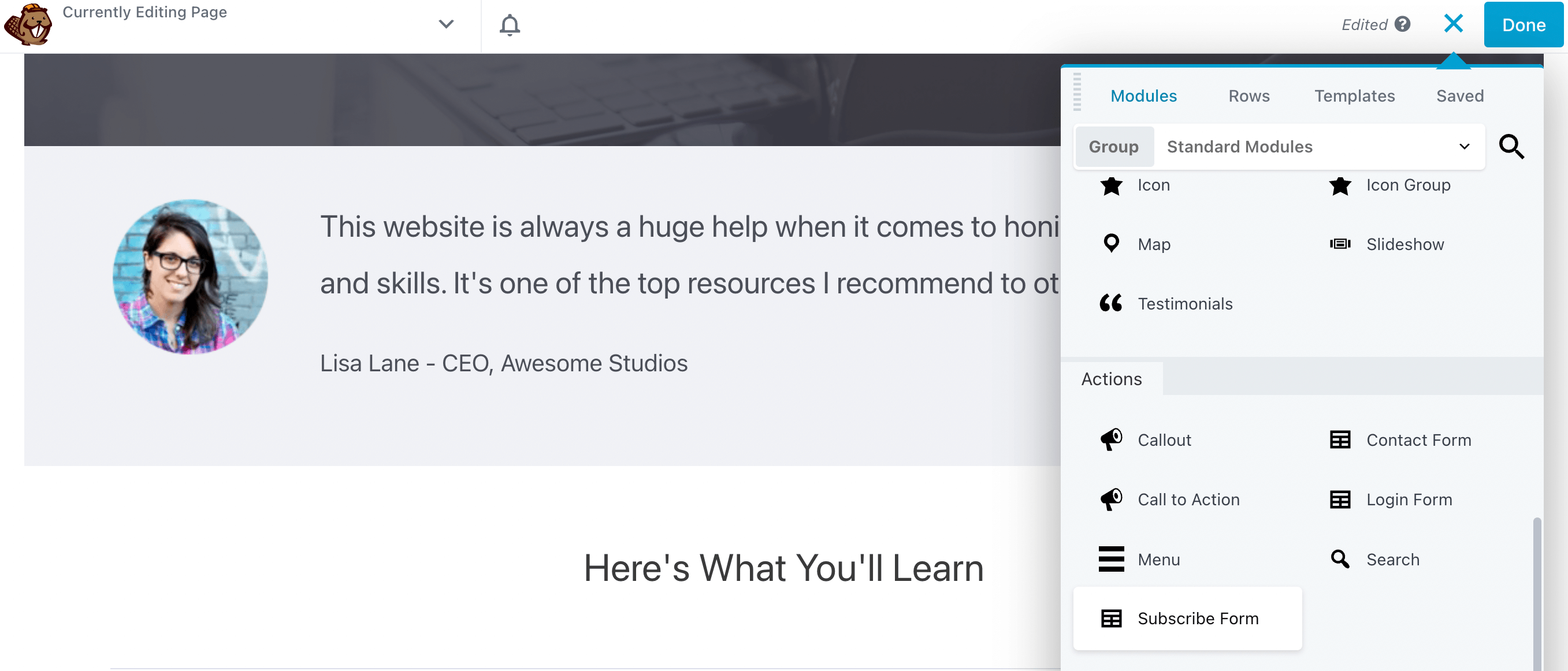
Task: Click the Done button
Action: tap(1523, 25)
